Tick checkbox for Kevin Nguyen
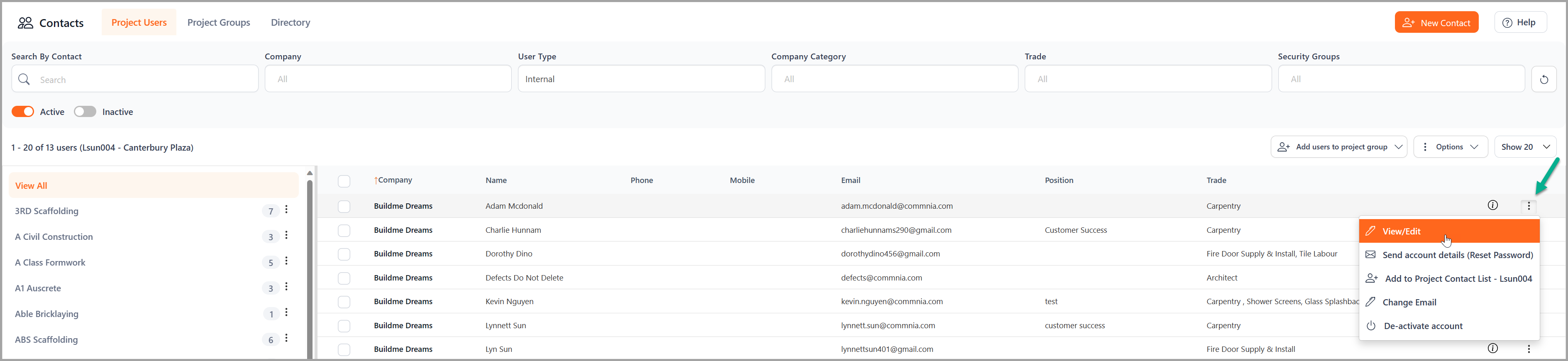The image size is (1568, 361). click(x=344, y=302)
